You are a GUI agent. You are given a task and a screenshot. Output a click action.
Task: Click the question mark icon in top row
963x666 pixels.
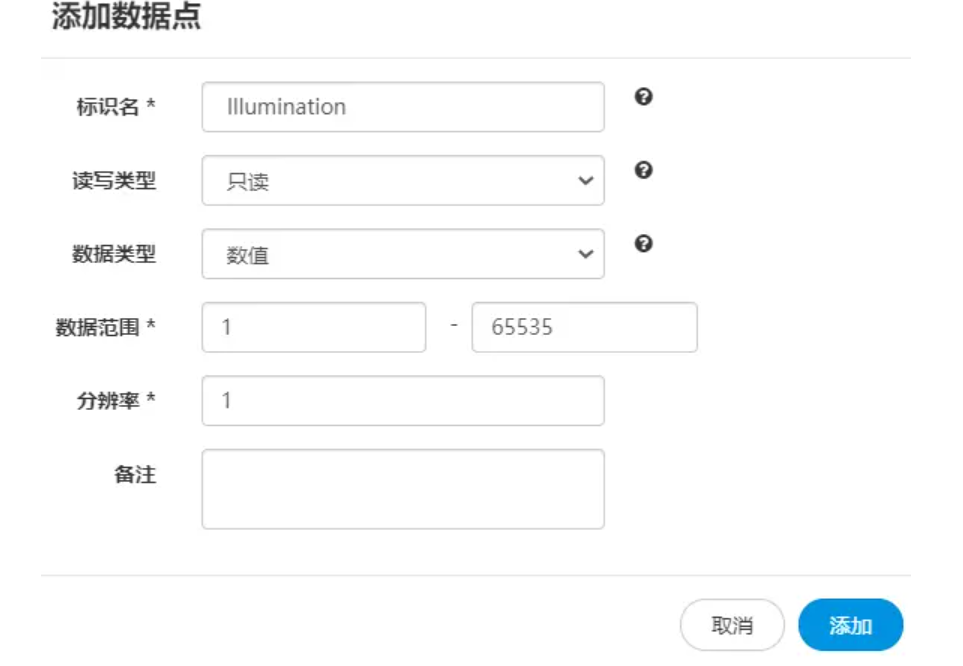point(645,97)
